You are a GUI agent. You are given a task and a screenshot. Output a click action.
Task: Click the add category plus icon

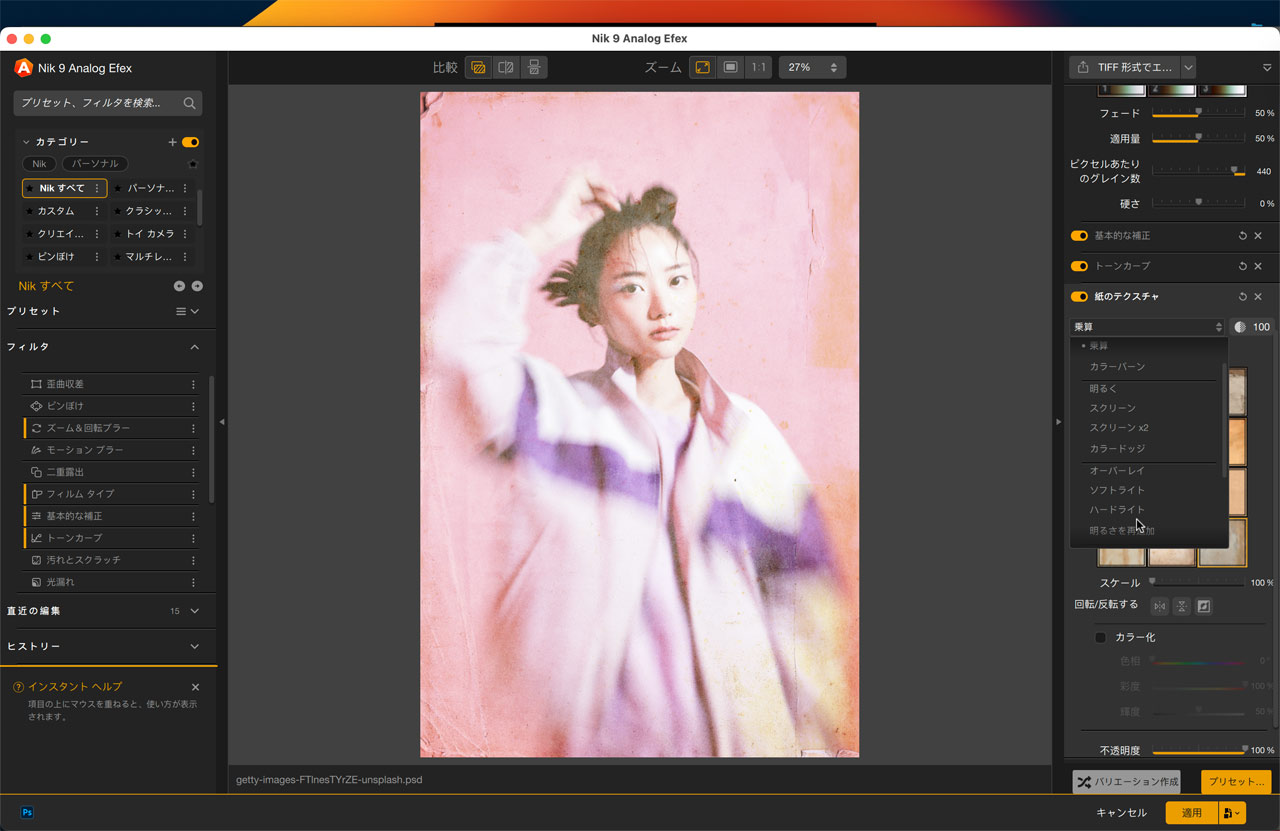(172, 142)
